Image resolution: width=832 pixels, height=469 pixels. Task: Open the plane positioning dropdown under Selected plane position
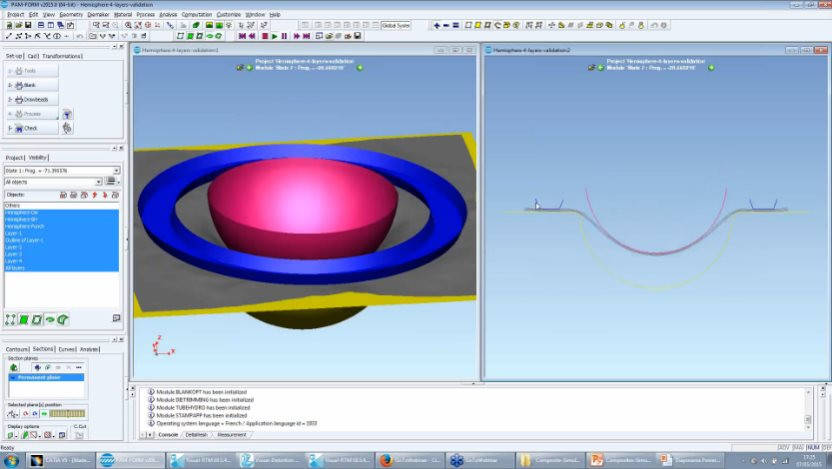click(13, 413)
